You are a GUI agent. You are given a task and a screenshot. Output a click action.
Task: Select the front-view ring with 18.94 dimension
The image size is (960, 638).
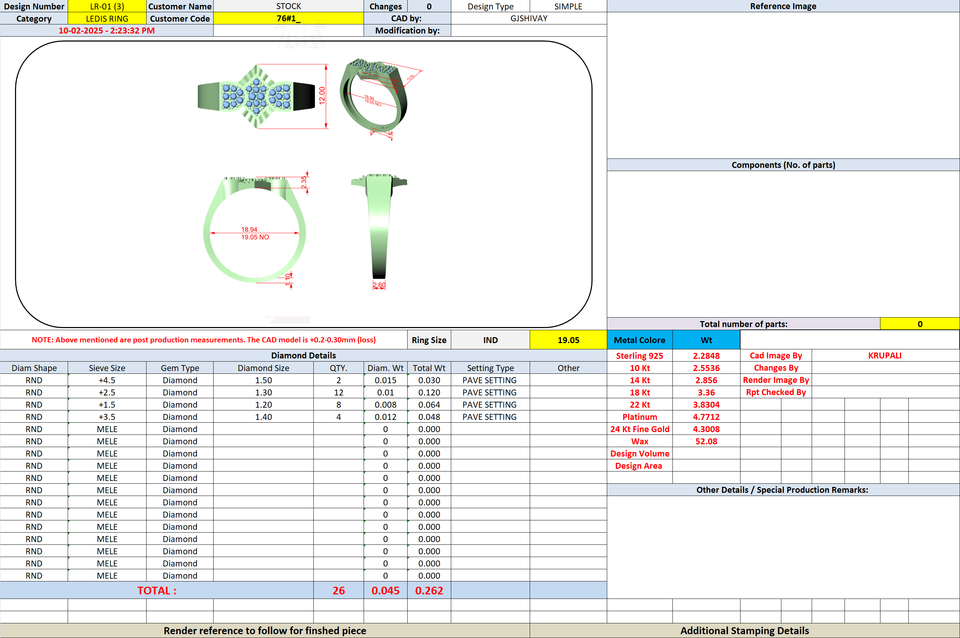(x=255, y=230)
